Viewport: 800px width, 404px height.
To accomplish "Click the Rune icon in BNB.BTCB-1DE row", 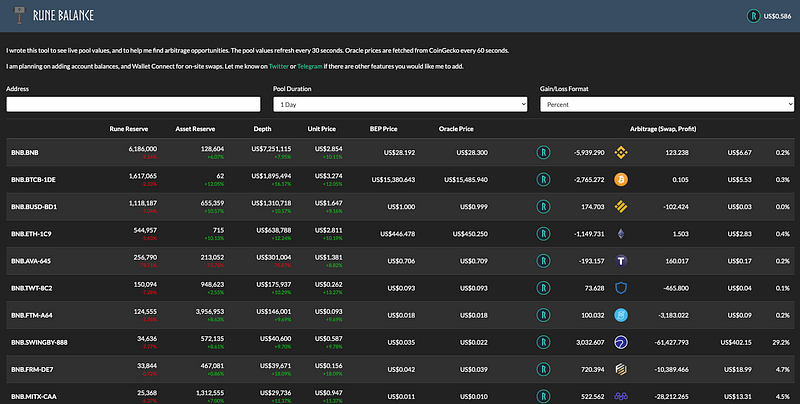I will click(x=543, y=180).
